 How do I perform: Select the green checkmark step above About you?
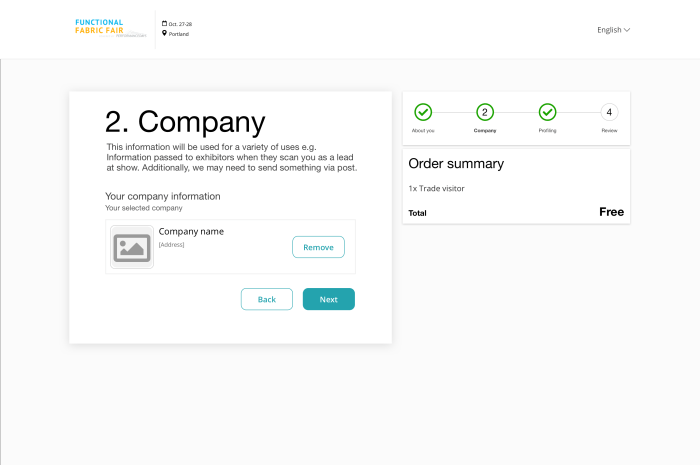tap(423, 112)
